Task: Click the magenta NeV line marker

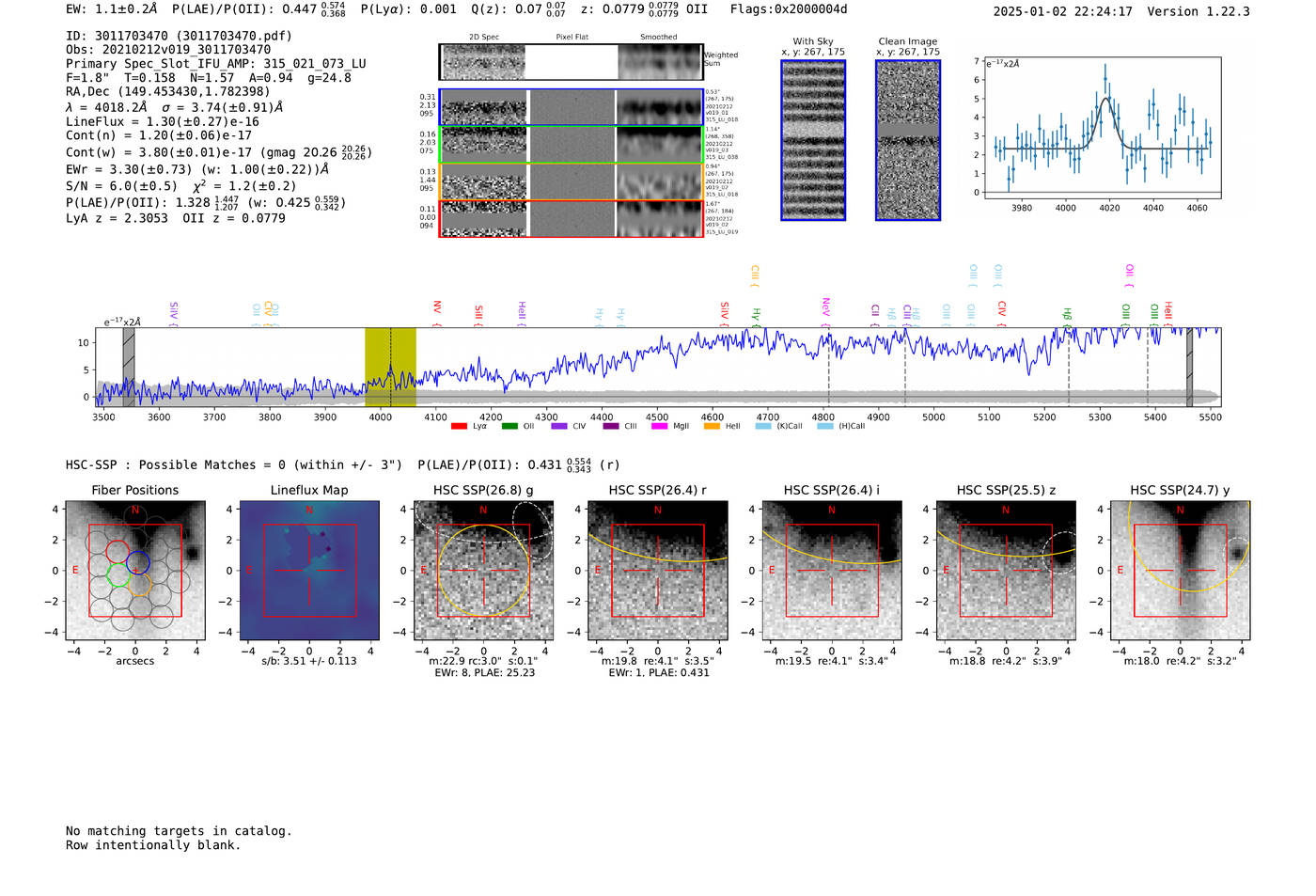Action: [x=826, y=311]
